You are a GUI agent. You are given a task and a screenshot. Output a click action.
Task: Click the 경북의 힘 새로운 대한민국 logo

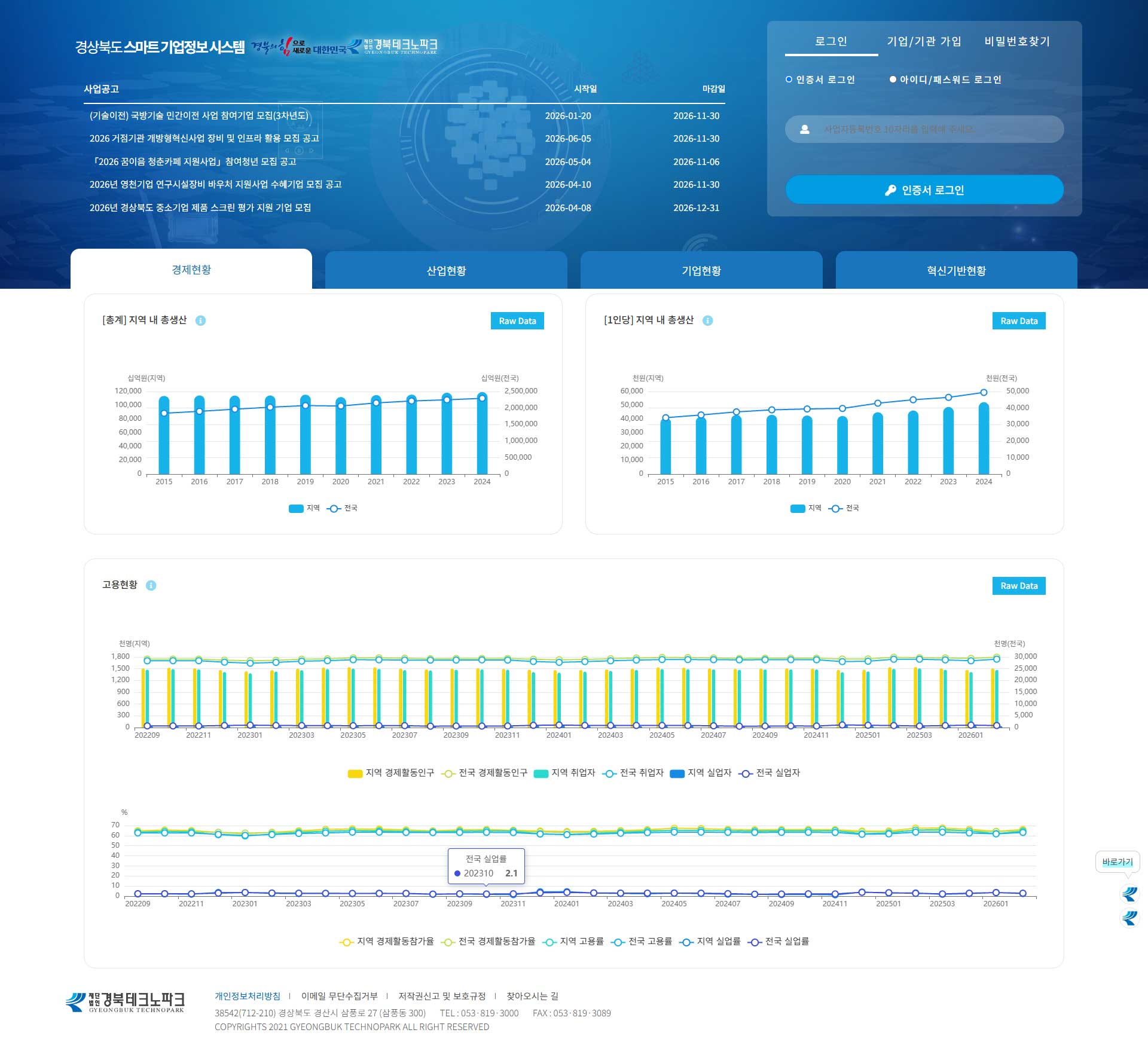pos(298,46)
